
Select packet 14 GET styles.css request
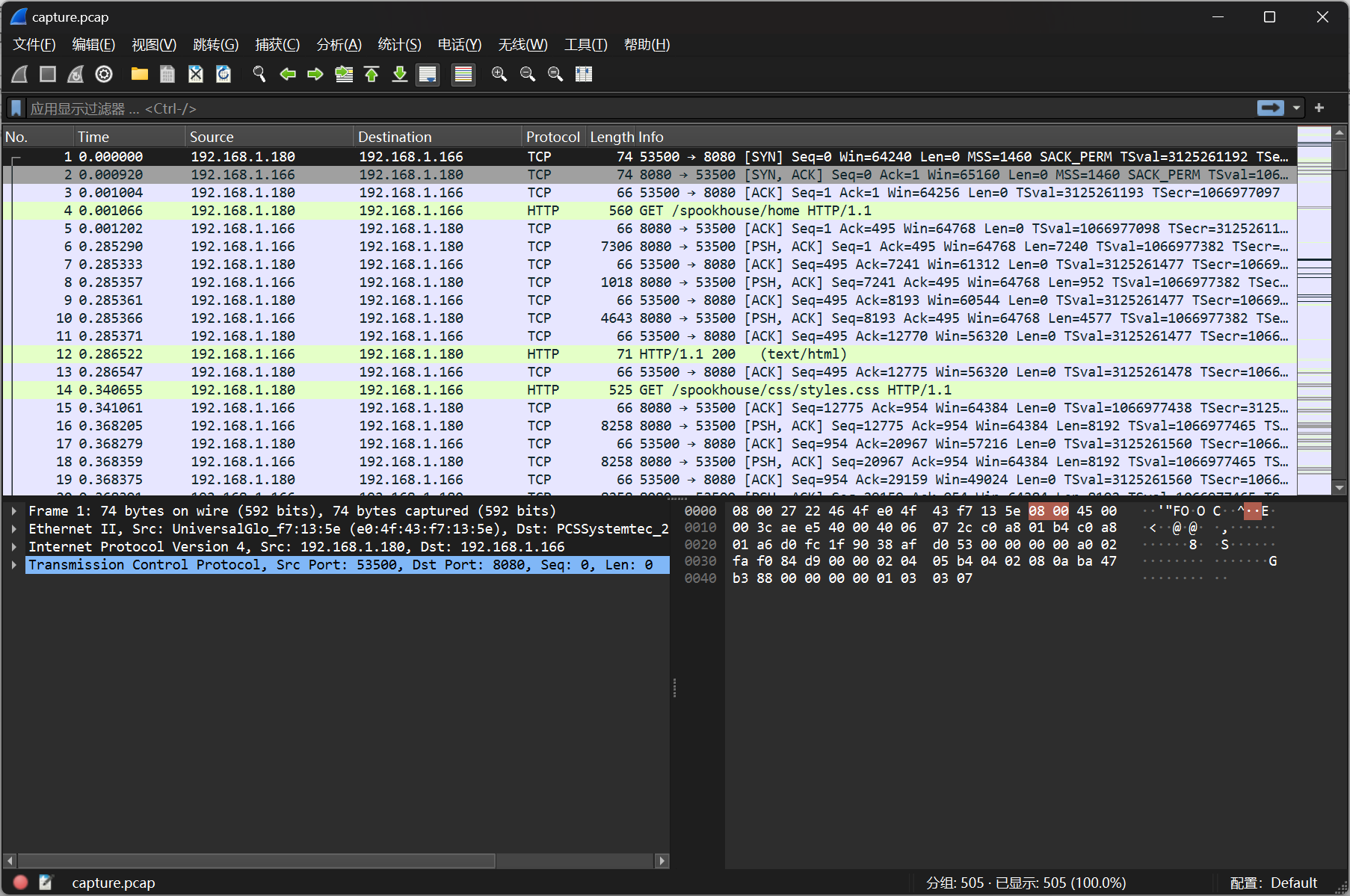point(650,390)
